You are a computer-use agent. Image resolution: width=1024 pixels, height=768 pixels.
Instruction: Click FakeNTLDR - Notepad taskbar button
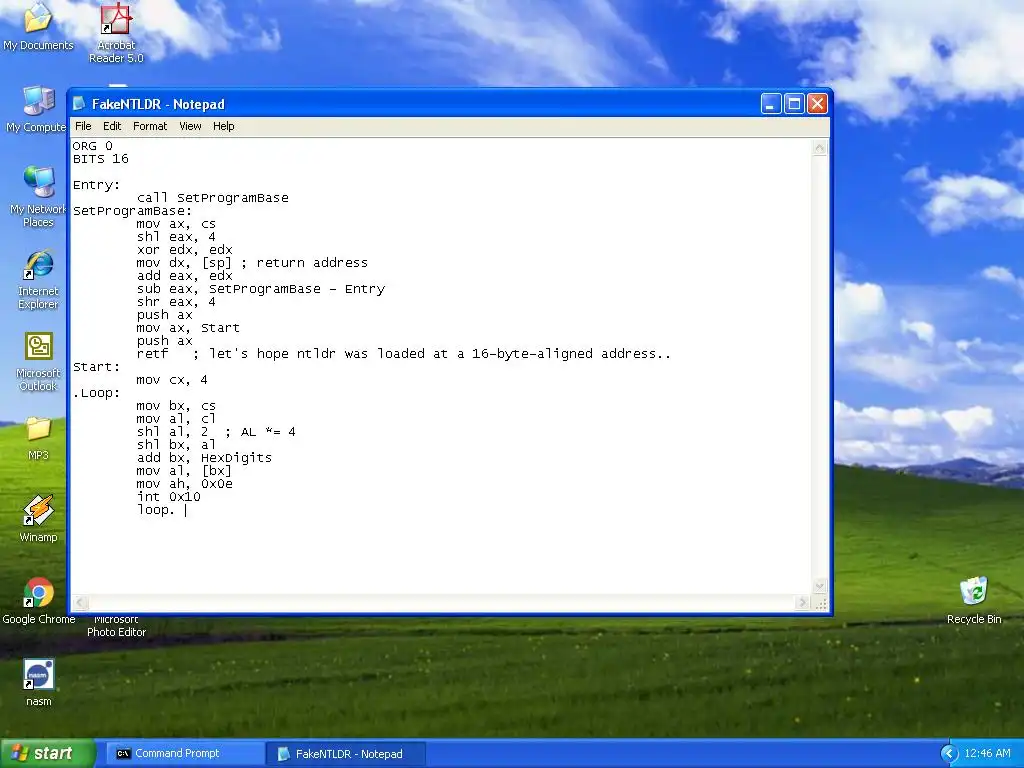click(346, 754)
